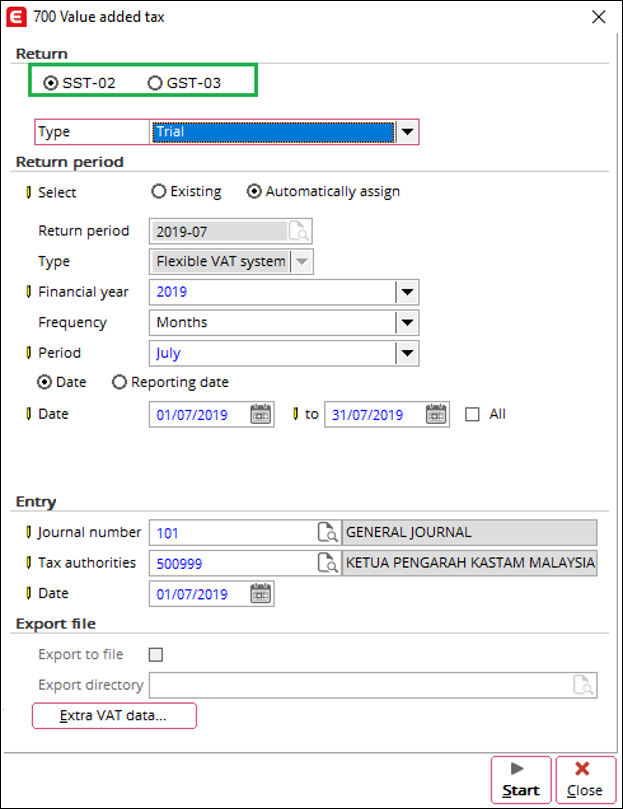Open calendar picker for end date 31/07/2019
The height and width of the screenshot is (809, 623).
click(436, 414)
